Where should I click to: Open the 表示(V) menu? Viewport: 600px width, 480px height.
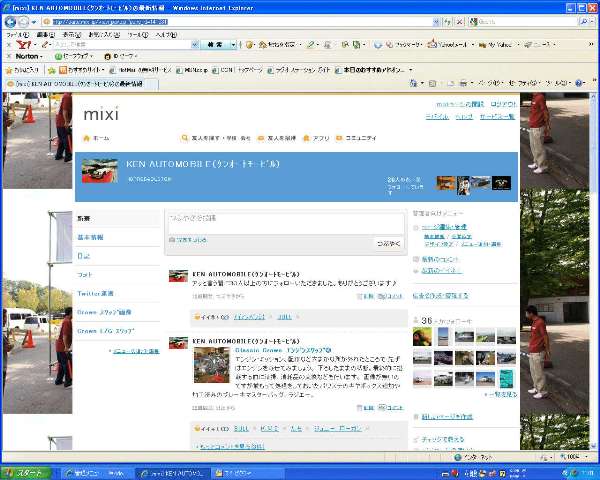coord(72,35)
